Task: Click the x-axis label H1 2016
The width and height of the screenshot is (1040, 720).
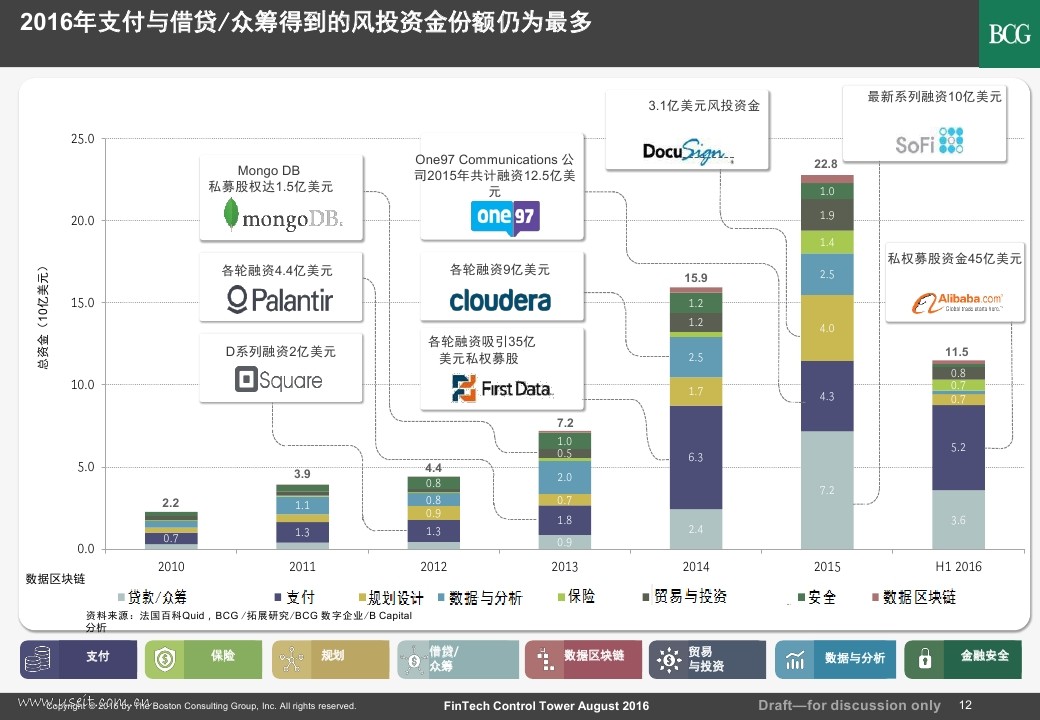Action: [x=958, y=566]
